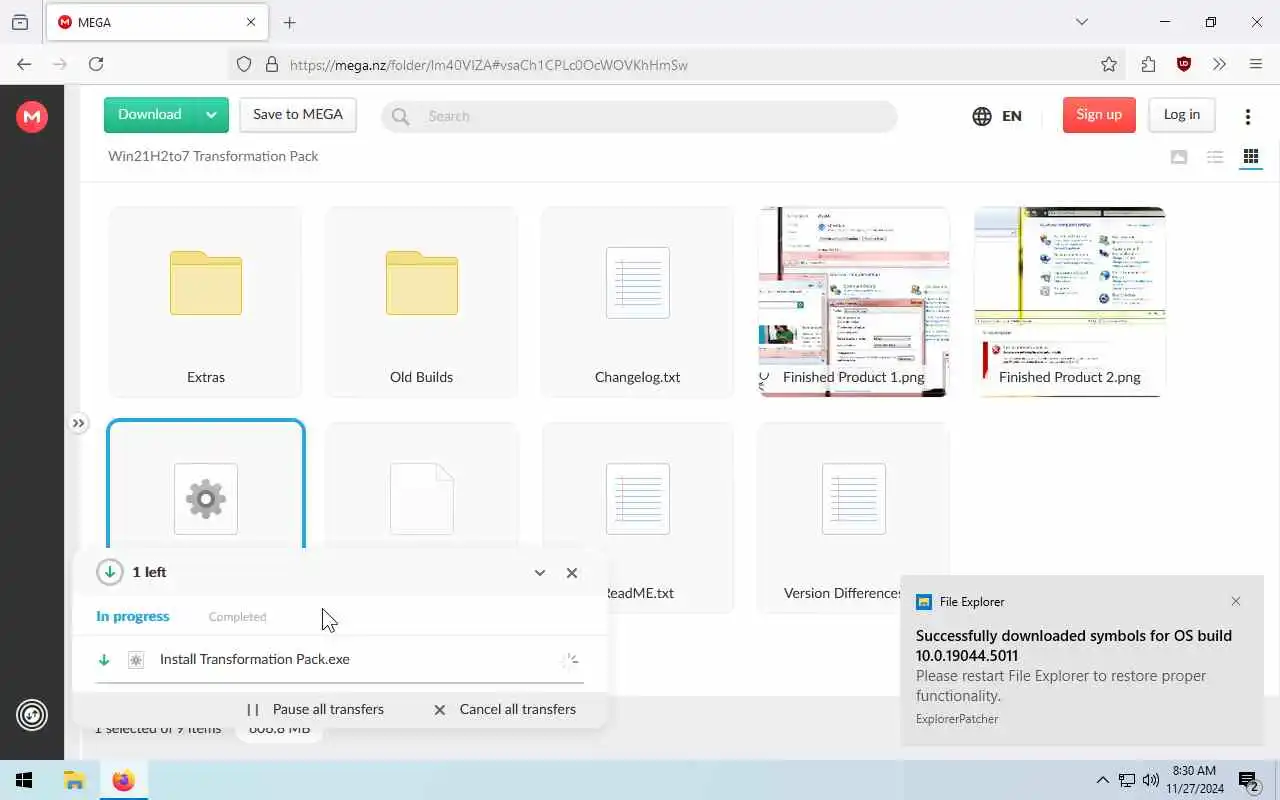Viewport: 1280px width, 800px height.
Task: Switch to grid thumbnail view
Action: pyautogui.click(x=1251, y=156)
